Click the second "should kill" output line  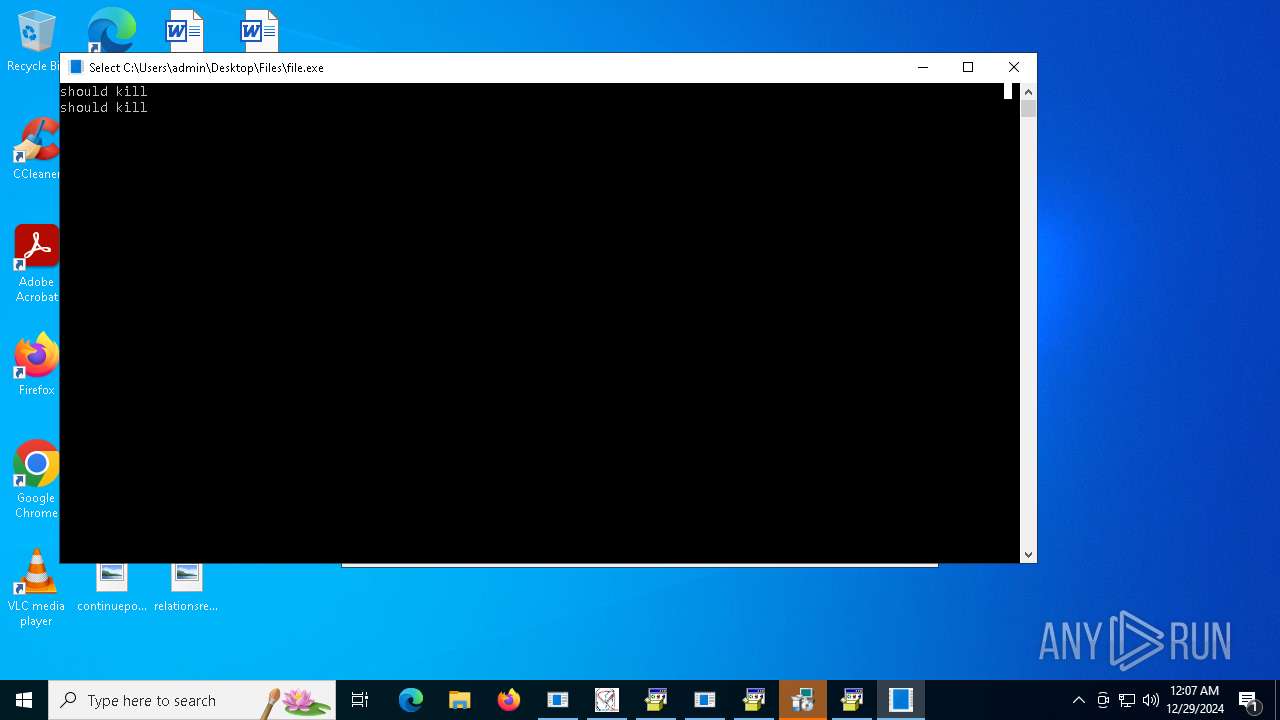104,107
